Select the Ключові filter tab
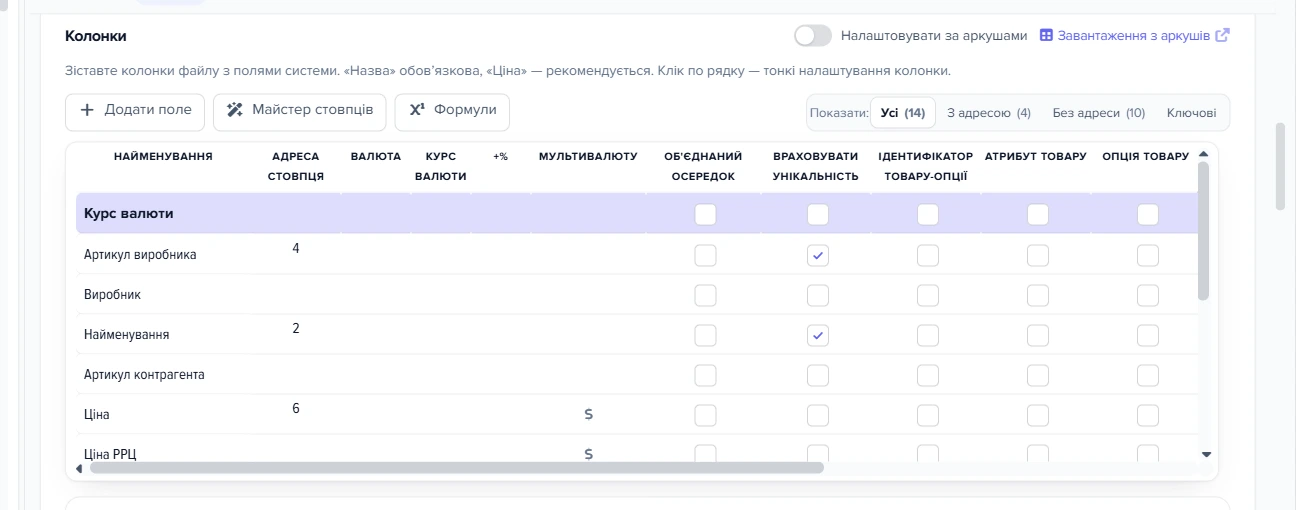1296x510 pixels. coord(1192,113)
